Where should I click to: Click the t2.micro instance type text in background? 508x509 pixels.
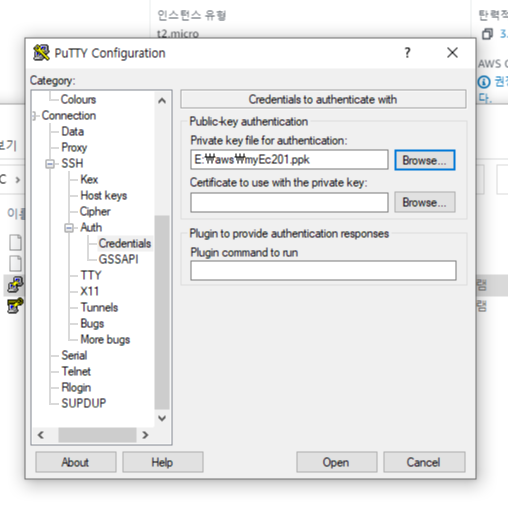(x=178, y=34)
